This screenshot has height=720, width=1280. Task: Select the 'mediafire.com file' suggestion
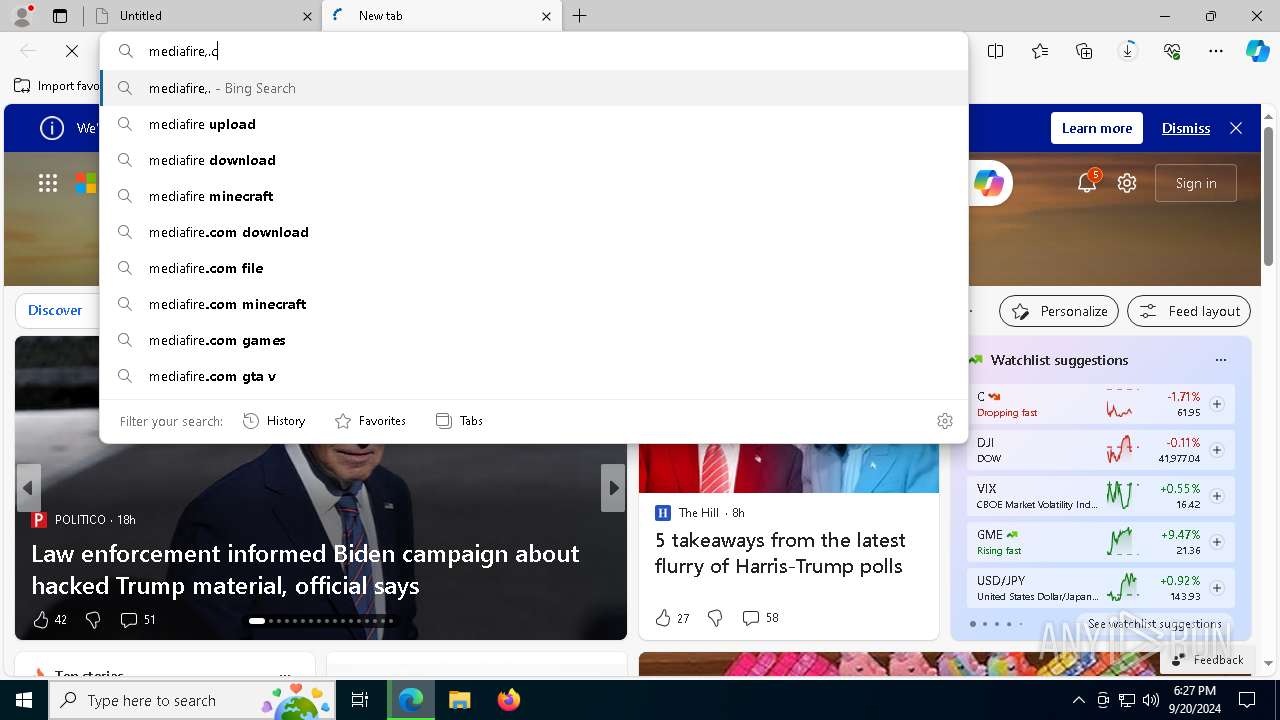(x=534, y=268)
